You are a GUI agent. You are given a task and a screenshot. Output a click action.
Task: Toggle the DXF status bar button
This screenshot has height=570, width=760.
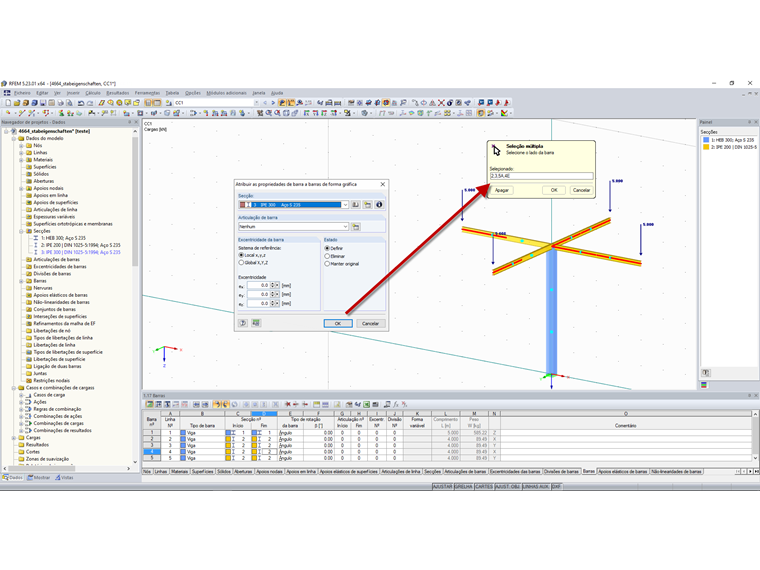[556, 486]
